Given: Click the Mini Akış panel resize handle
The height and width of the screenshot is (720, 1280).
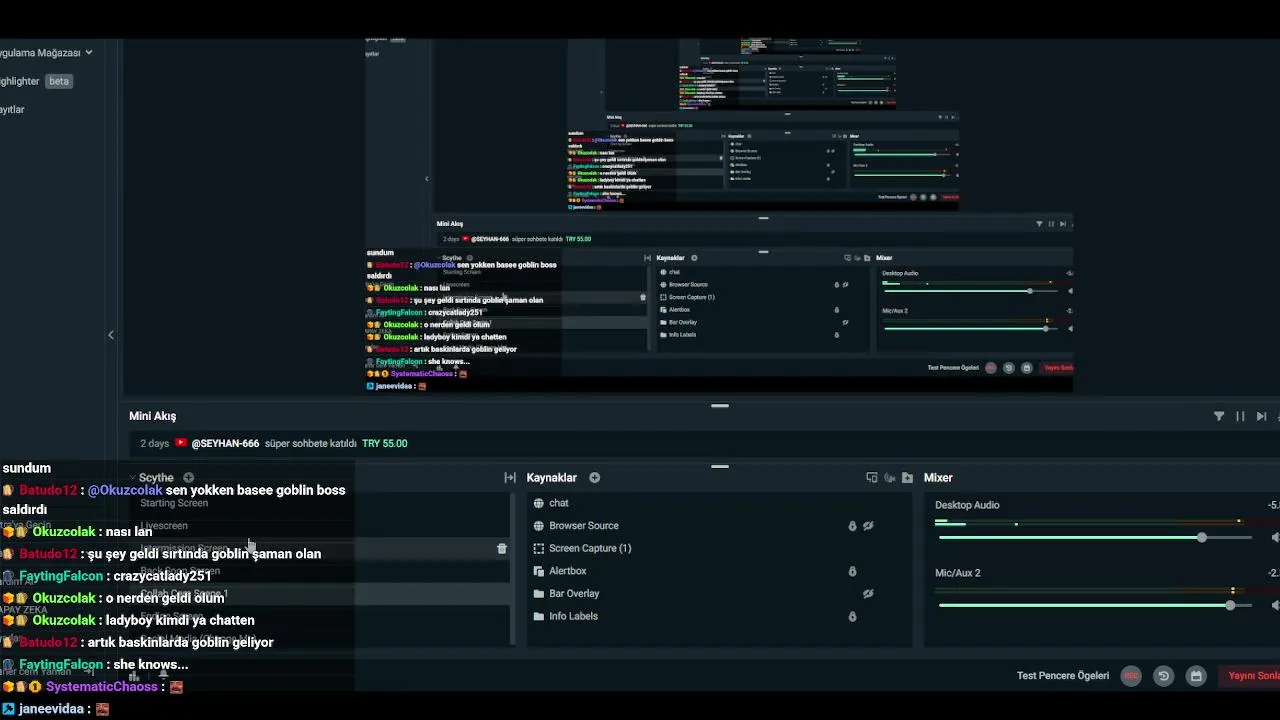Looking at the screenshot, I should (x=720, y=406).
